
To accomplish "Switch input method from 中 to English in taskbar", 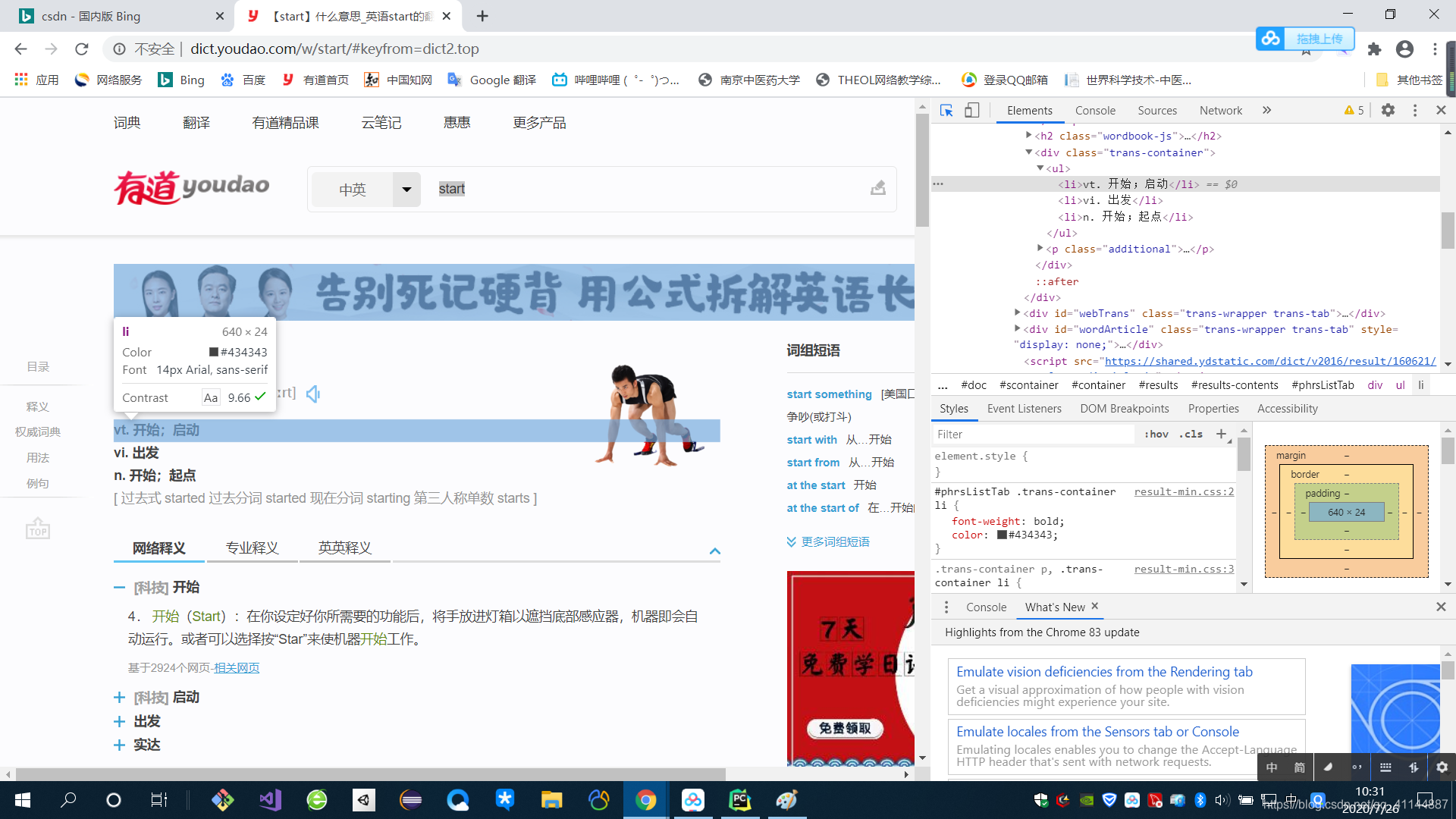I will click(x=1272, y=767).
